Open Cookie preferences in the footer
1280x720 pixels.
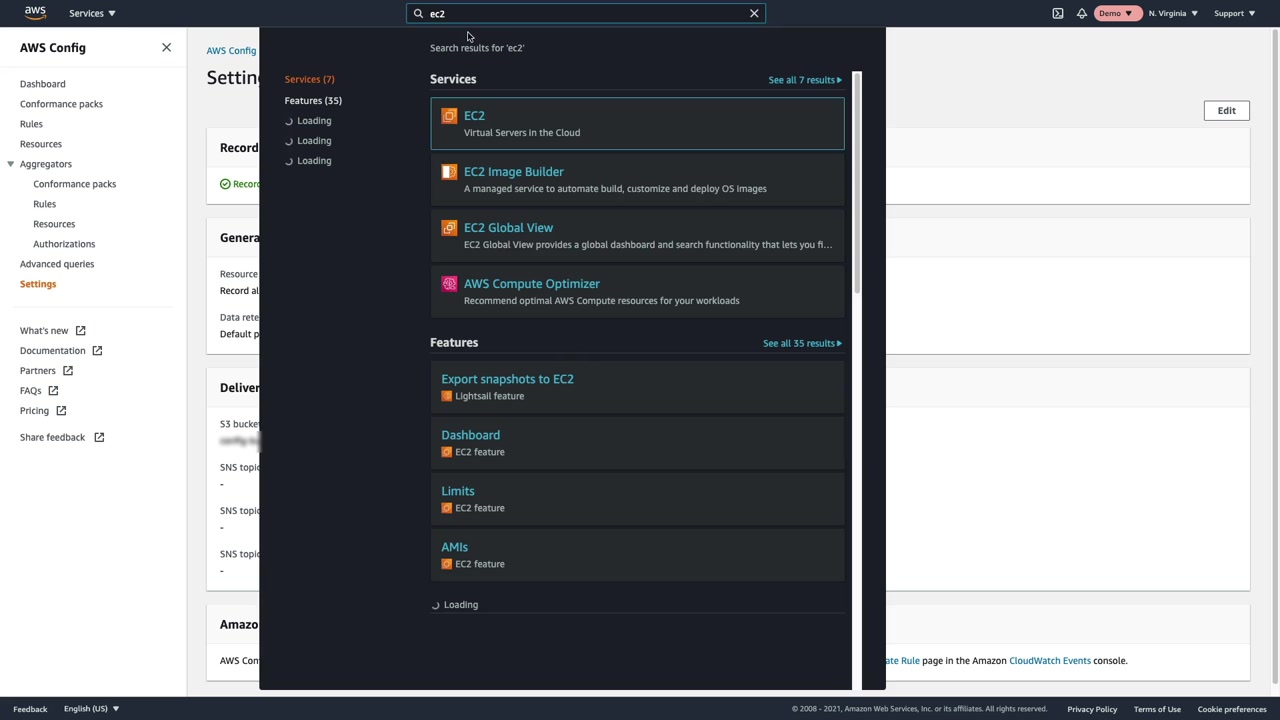click(1232, 709)
